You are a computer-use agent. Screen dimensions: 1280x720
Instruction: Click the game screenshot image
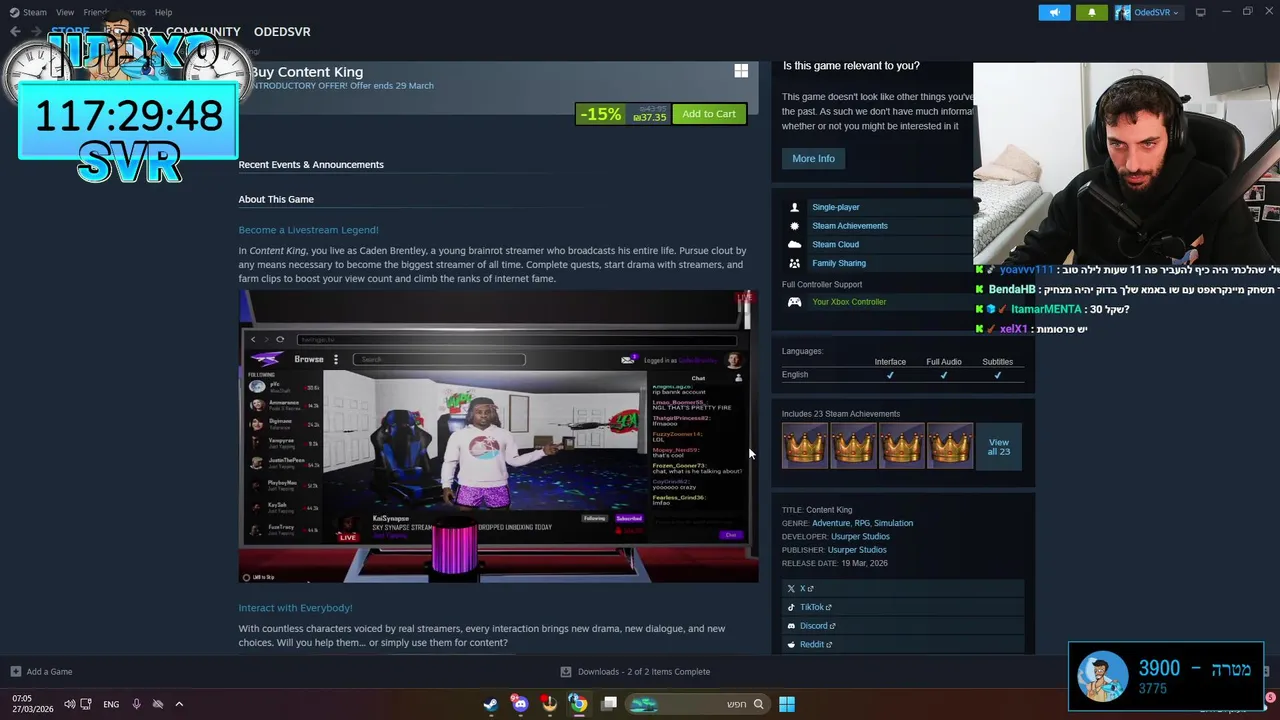(x=498, y=437)
